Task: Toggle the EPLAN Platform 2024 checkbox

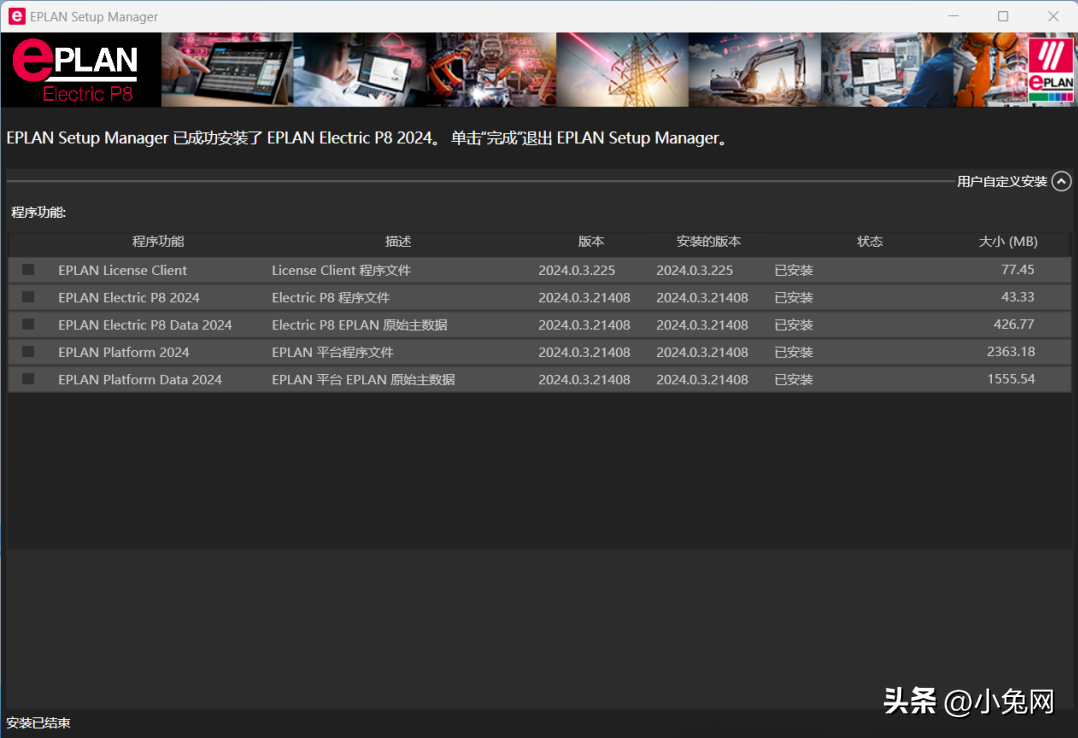Action: (28, 352)
